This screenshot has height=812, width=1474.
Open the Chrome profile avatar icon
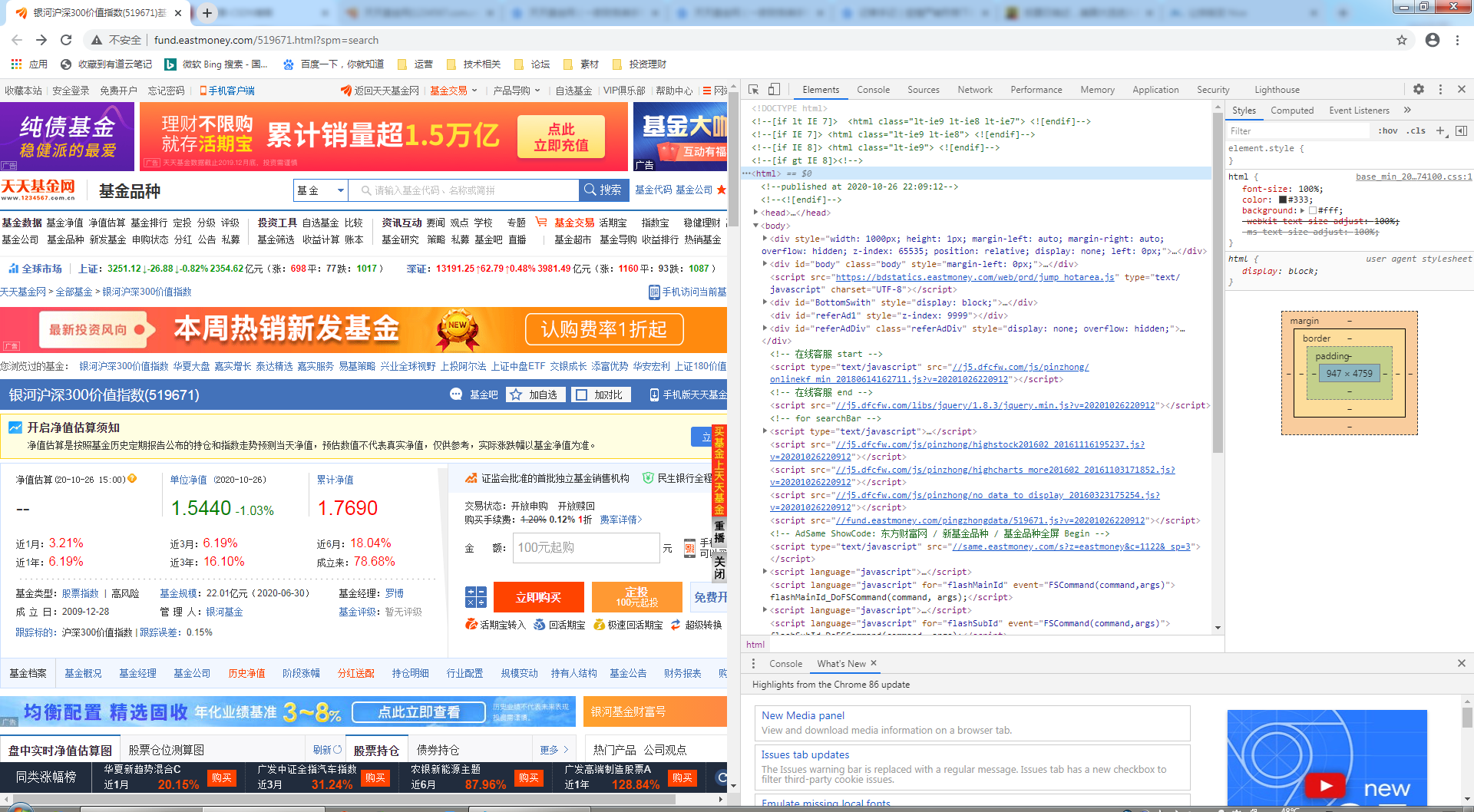[1433, 40]
